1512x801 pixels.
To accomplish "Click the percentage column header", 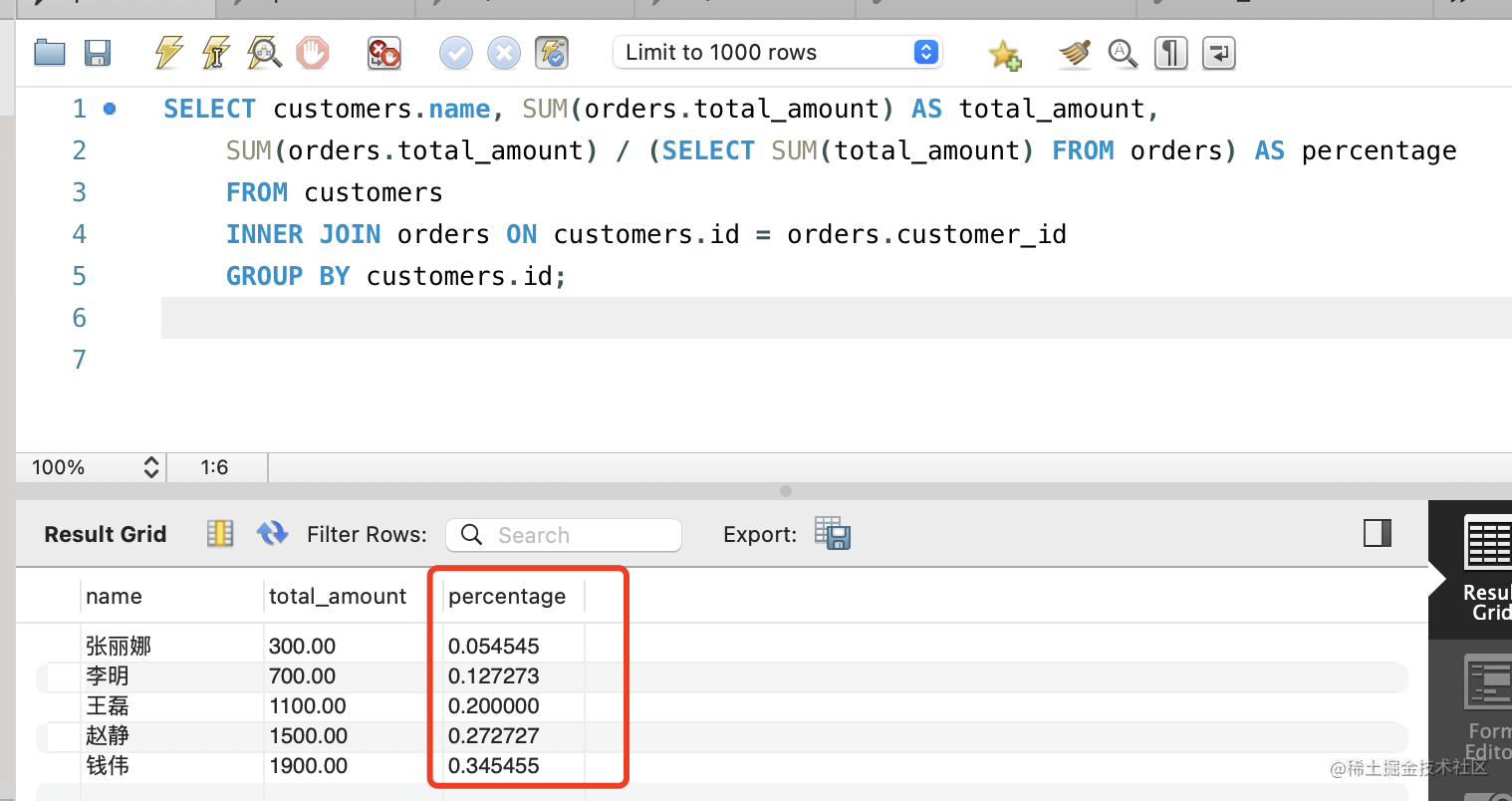I will (507, 596).
